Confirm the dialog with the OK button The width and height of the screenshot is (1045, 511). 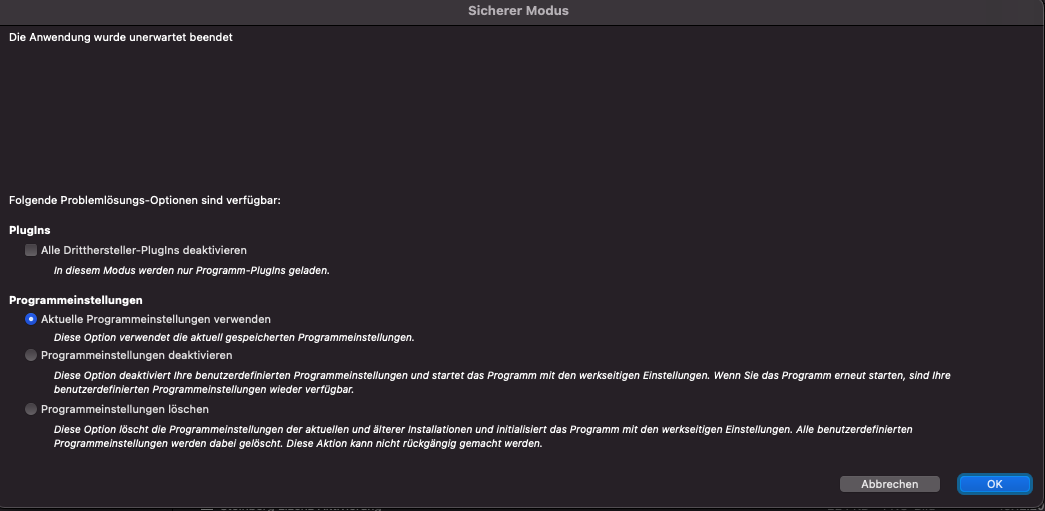(x=994, y=484)
